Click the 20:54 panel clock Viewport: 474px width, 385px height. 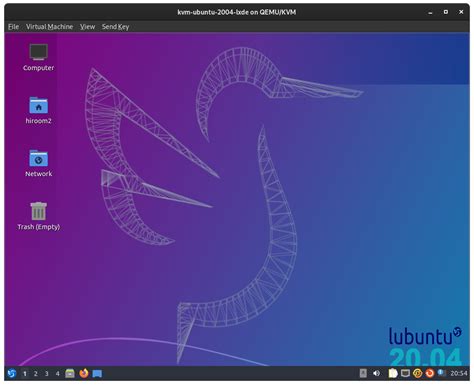(459, 373)
